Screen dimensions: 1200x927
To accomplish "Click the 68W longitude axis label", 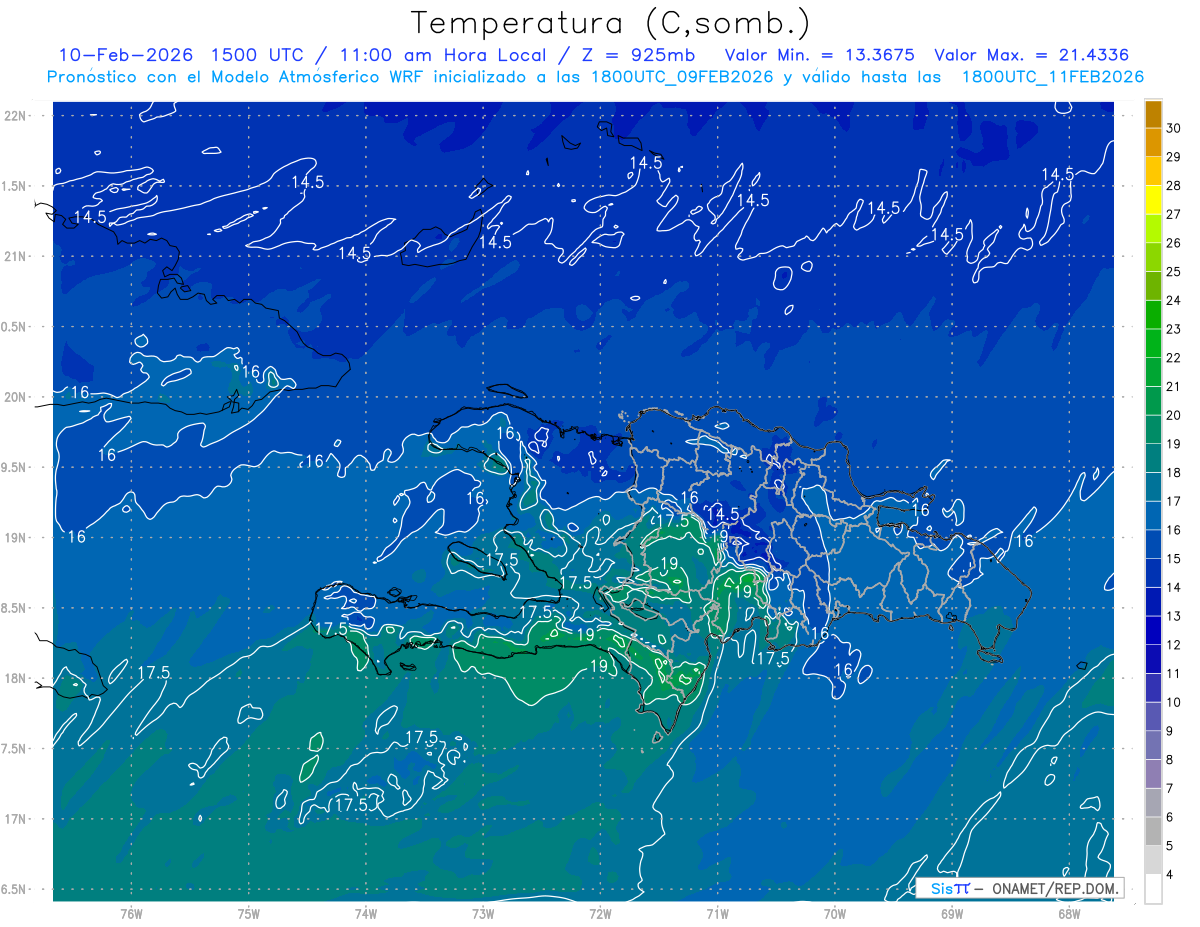I will 1069,914.
